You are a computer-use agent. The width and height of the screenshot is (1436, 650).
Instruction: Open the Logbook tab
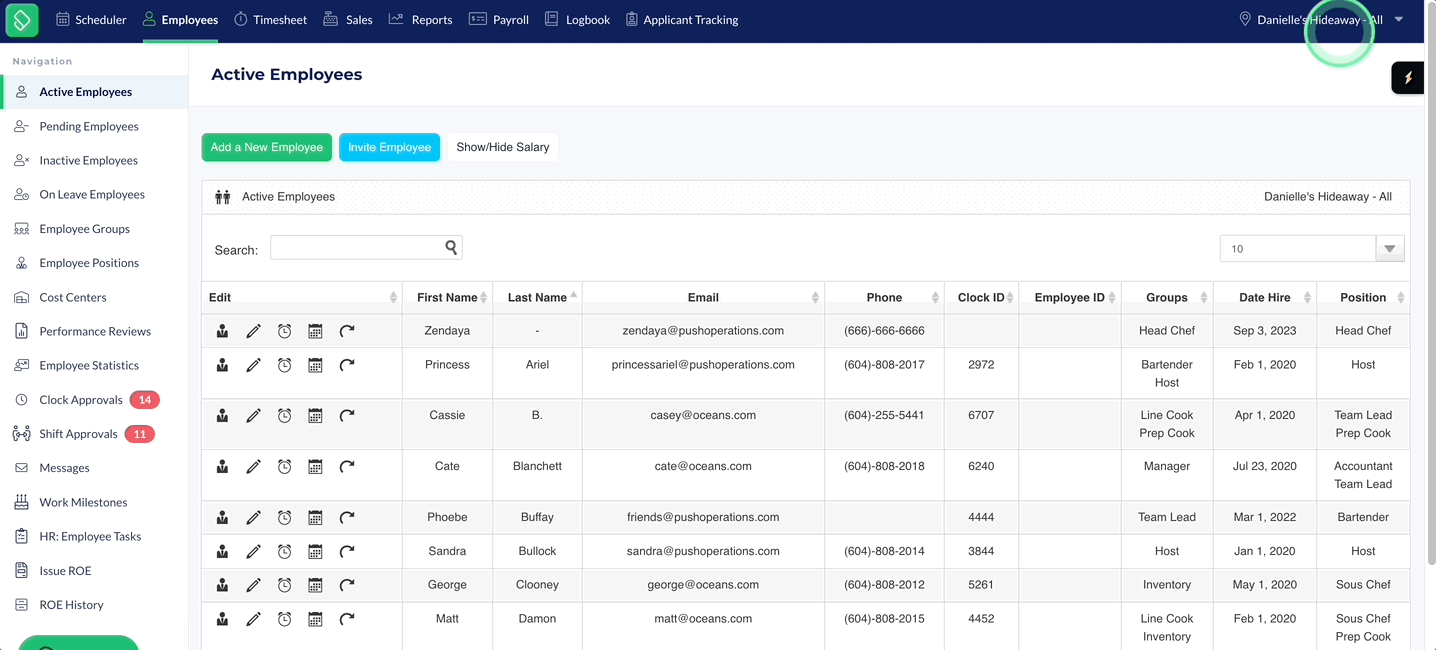click(577, 20)
